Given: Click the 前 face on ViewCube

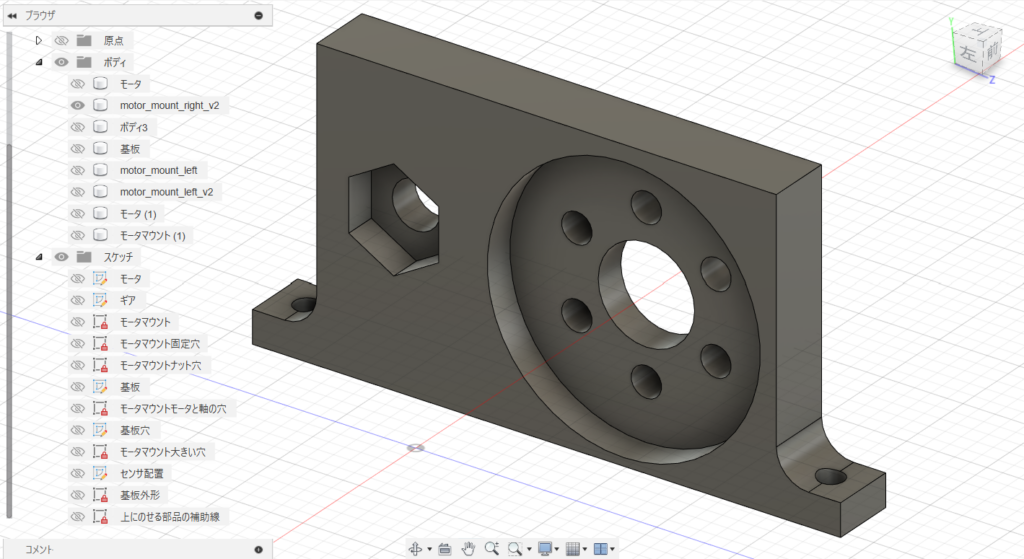Looking at the screenshot, I should point(992,50).
